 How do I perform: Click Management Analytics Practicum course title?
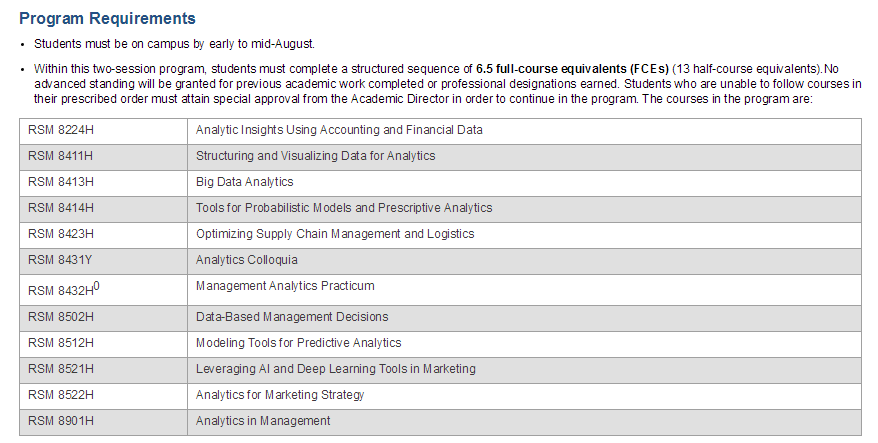coord(285,286)
